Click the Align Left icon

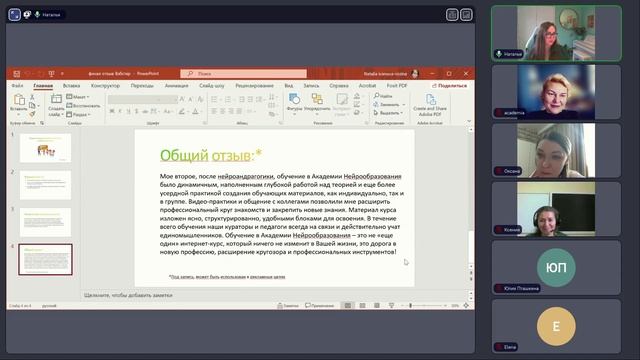pos(214,111)
